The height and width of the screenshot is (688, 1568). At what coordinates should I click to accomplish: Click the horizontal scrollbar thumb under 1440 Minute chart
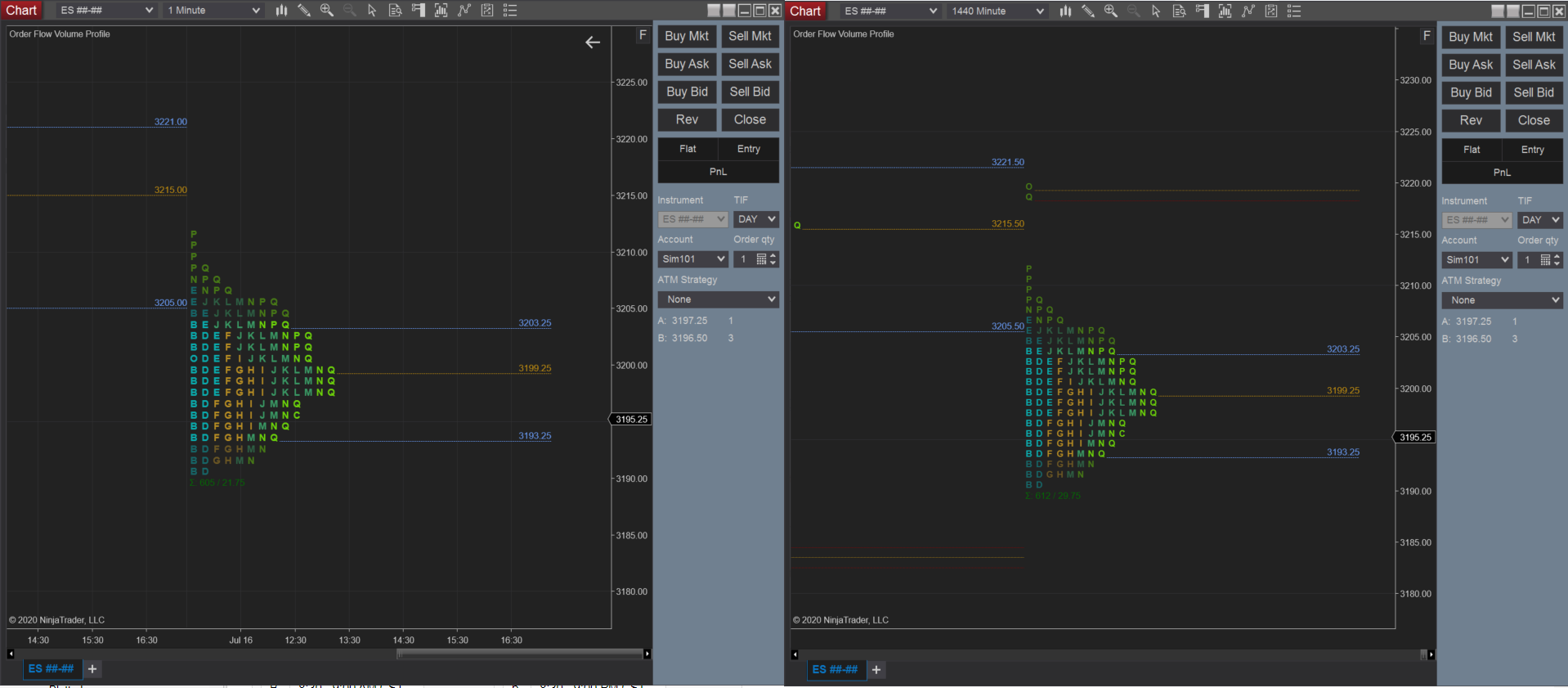pyautogui.click(x=1423, y=654)
